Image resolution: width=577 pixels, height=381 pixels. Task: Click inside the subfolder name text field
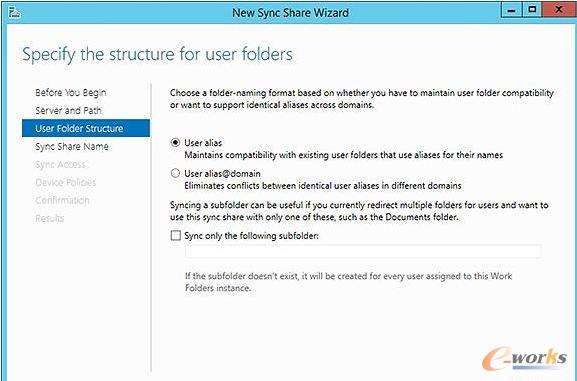pos(363,251)
